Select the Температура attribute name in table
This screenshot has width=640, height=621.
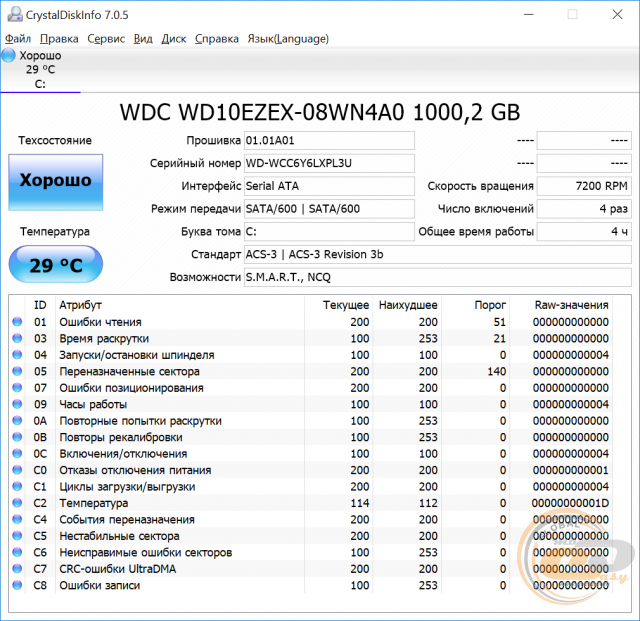tap(93, 503)
